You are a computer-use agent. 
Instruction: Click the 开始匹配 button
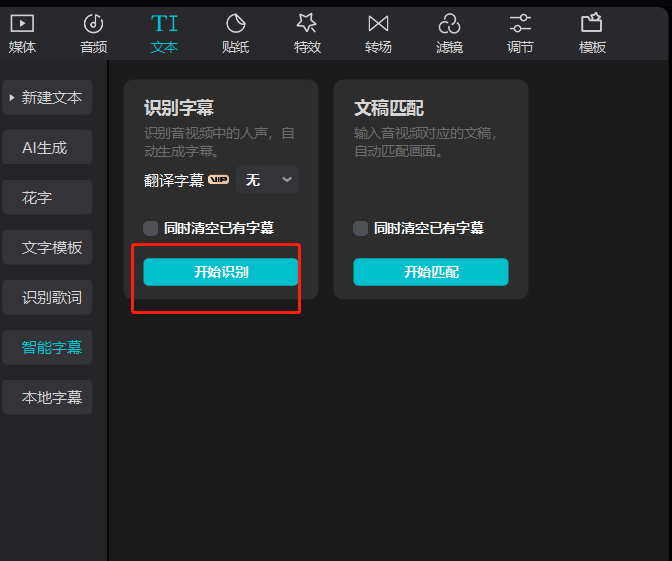click(431, 272)
